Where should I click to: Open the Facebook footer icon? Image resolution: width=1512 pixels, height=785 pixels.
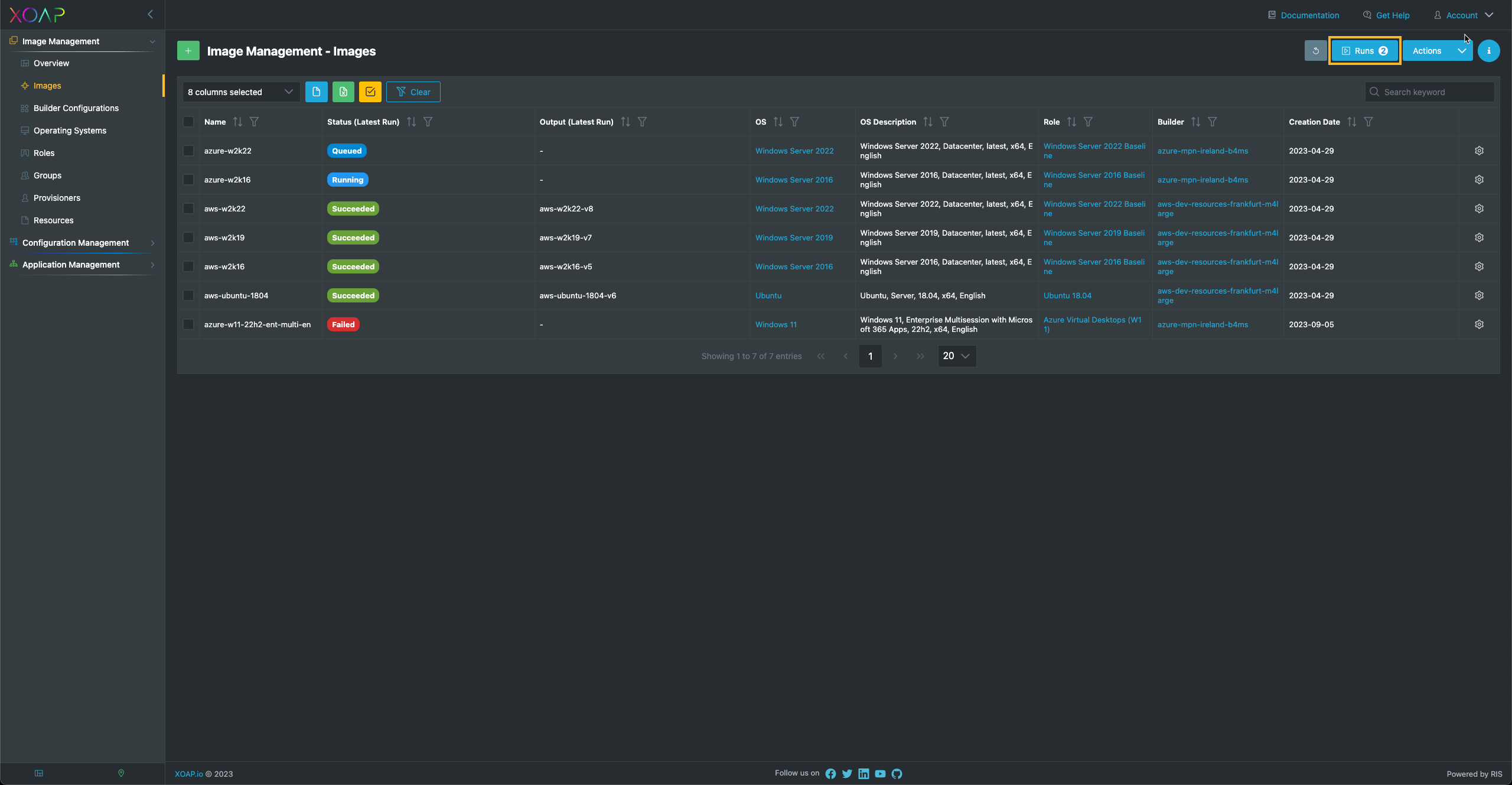coord(830,774)
